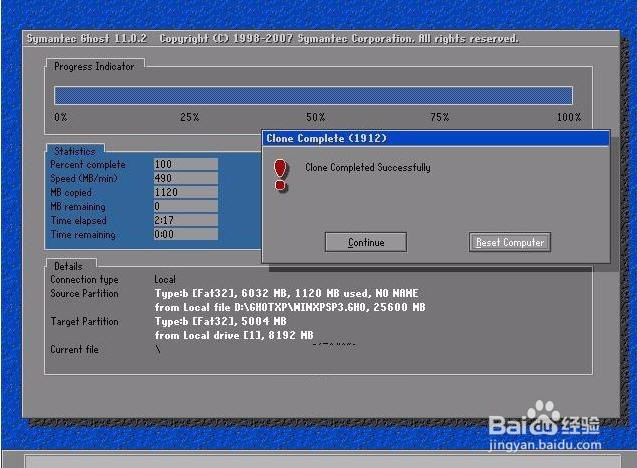Image resolution: width=637 pixels, height=468 pixels.
Task: Click the Speed value 490
Action: pyautogui.click(x=186, y=178)
